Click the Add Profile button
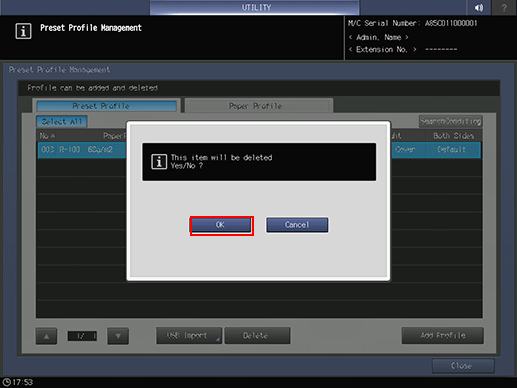517x388 pixels. (443, 335)
